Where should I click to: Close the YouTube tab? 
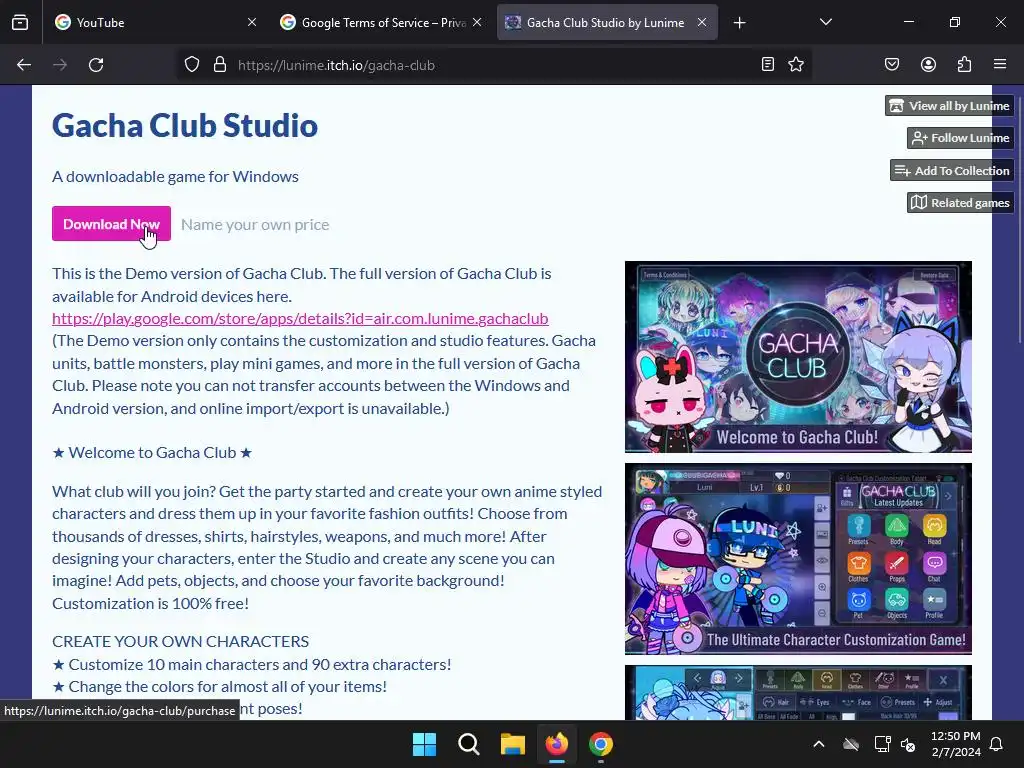tap(252, 22)
